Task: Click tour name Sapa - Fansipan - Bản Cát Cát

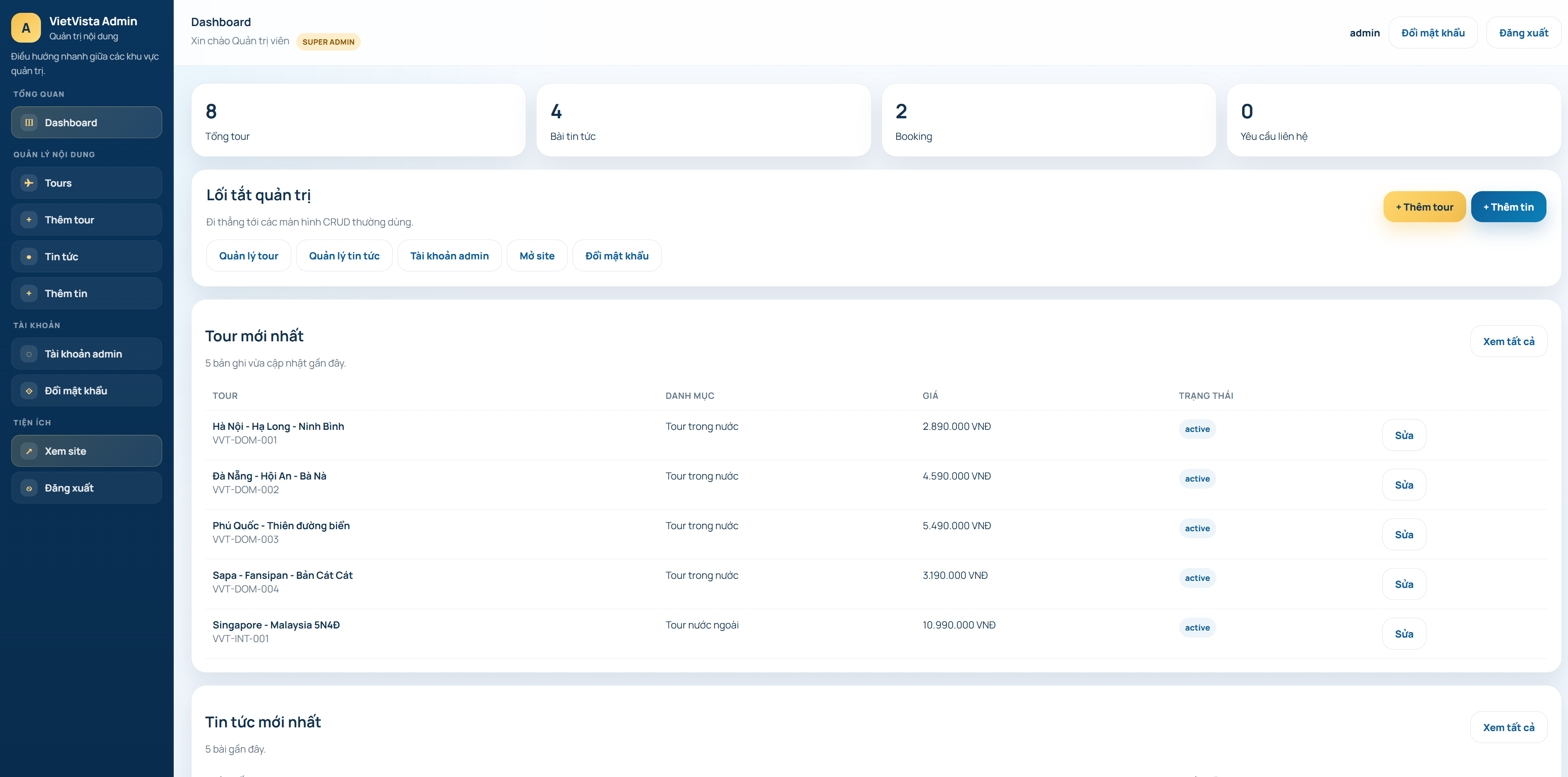Action: [x=283, y=576]
